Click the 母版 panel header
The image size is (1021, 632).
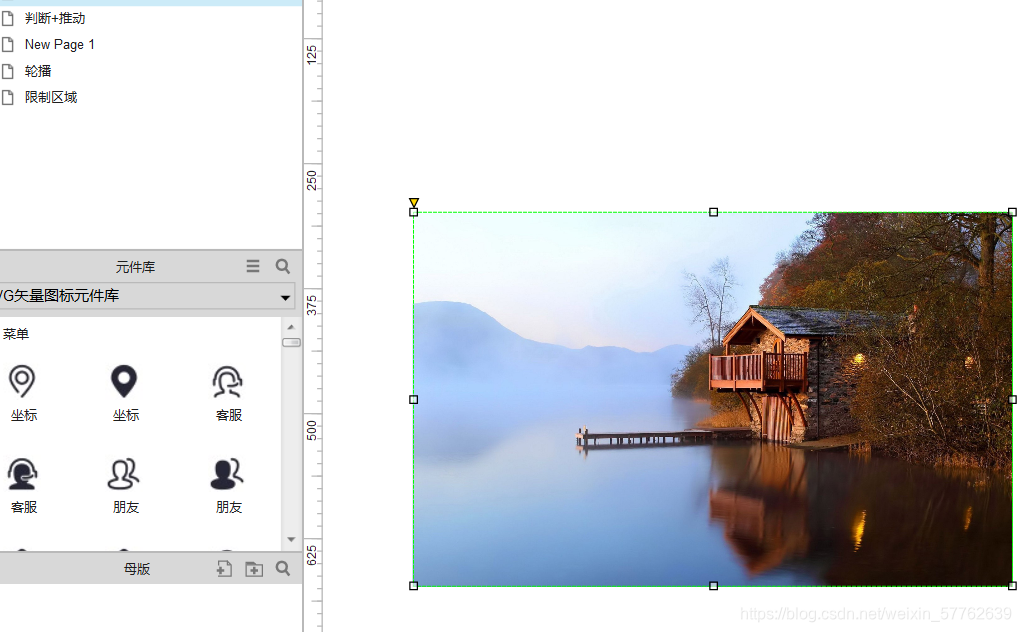(137, 569)
